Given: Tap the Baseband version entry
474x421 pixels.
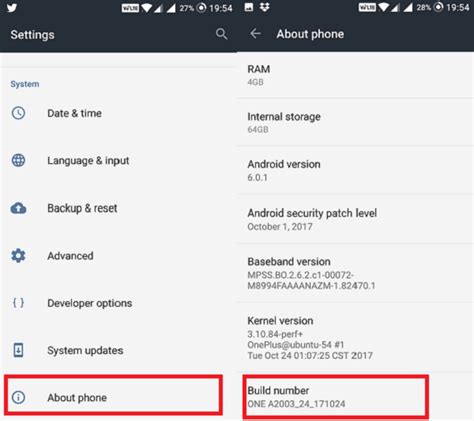Looking at the screenshot, I should coord(355,273).
